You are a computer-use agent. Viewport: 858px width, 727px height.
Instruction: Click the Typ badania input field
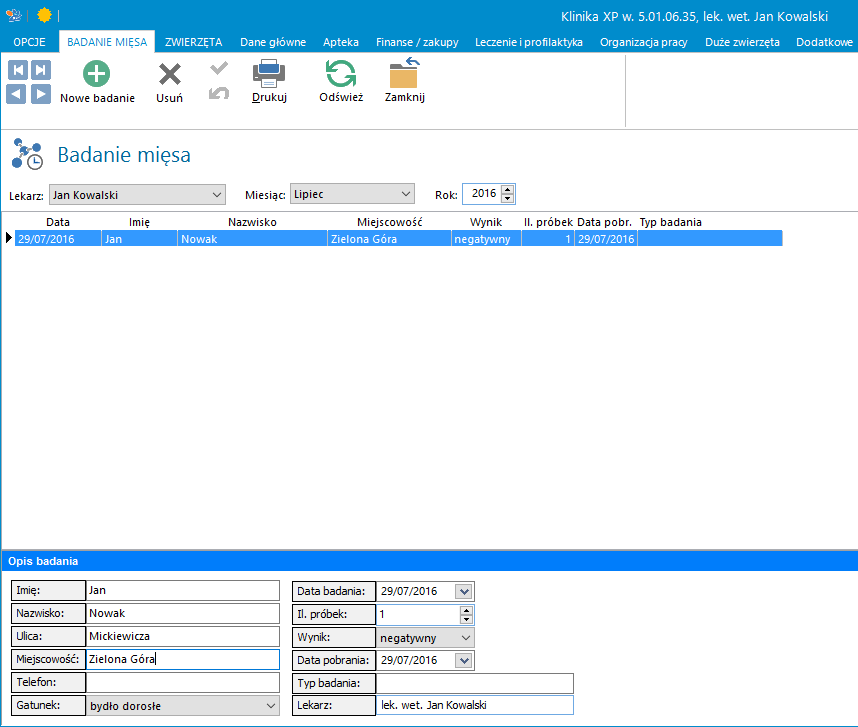coord(474,683)
